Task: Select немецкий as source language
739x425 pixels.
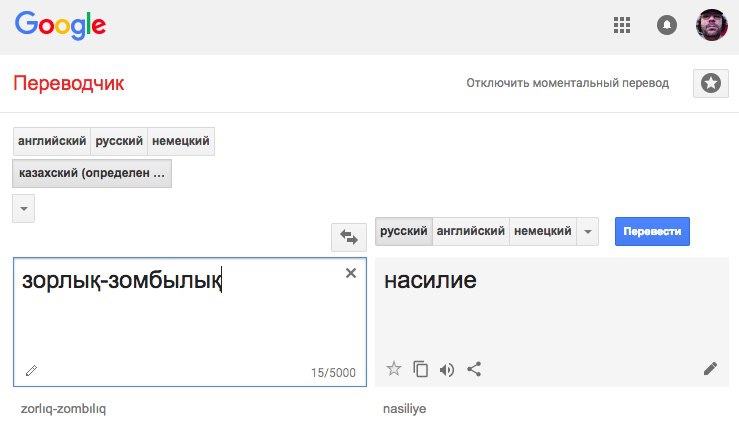Action: [181, 141]
